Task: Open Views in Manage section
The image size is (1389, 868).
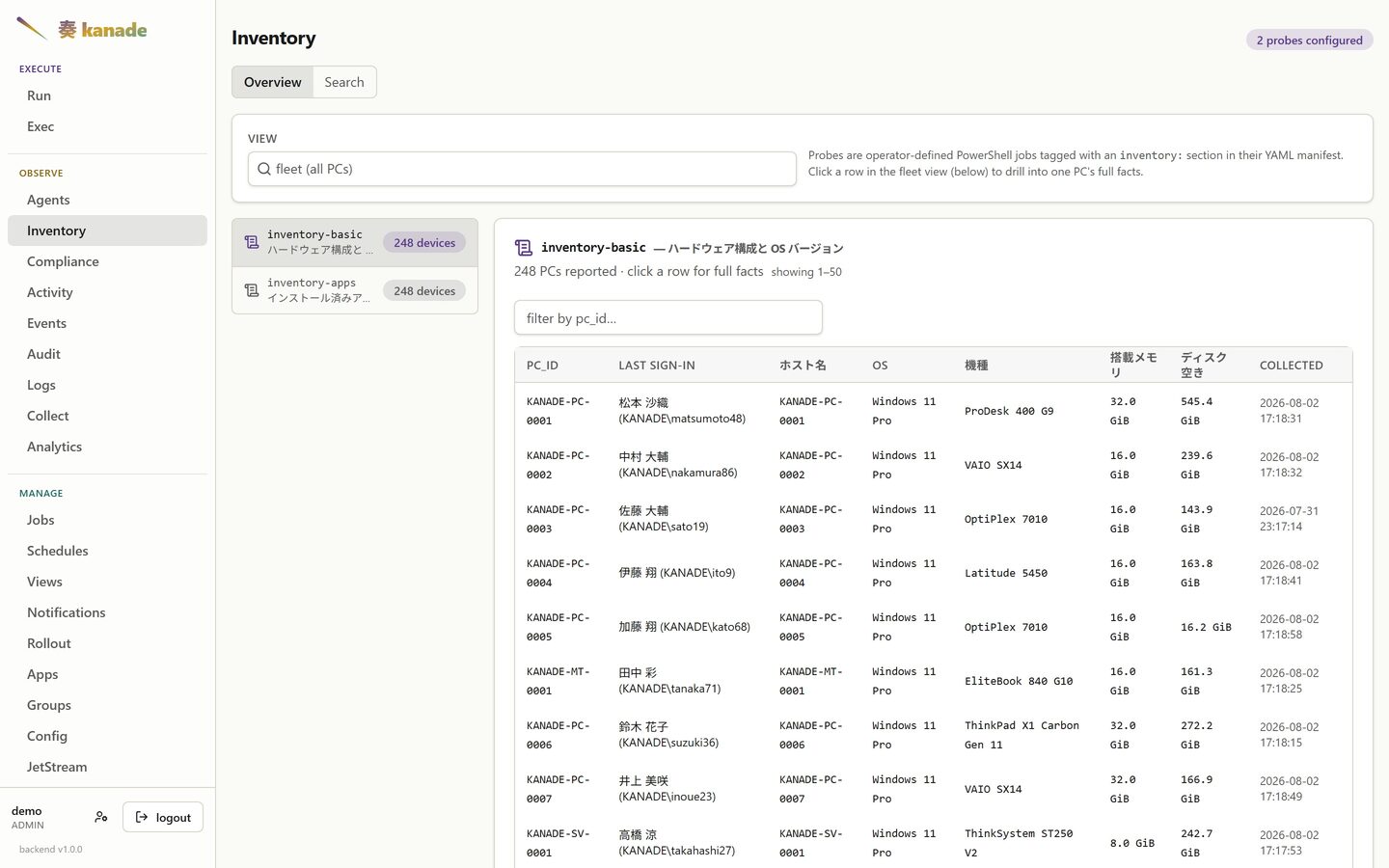Action: [x=107, y=582]
